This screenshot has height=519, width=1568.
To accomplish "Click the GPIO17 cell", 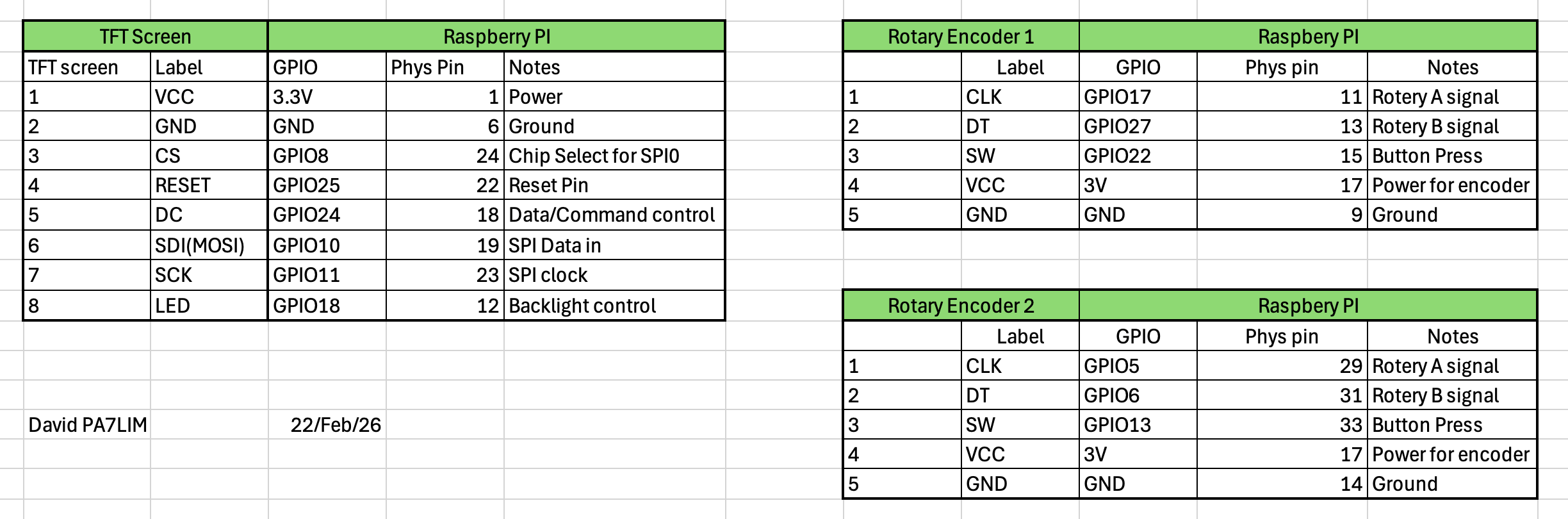I will click(1137, 97).
